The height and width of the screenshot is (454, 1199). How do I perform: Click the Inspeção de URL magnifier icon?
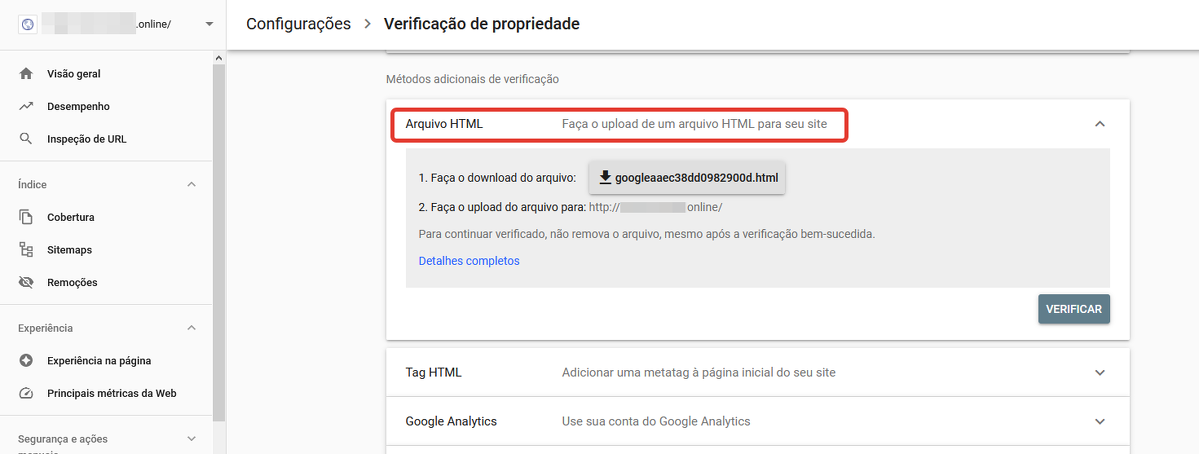26,139
